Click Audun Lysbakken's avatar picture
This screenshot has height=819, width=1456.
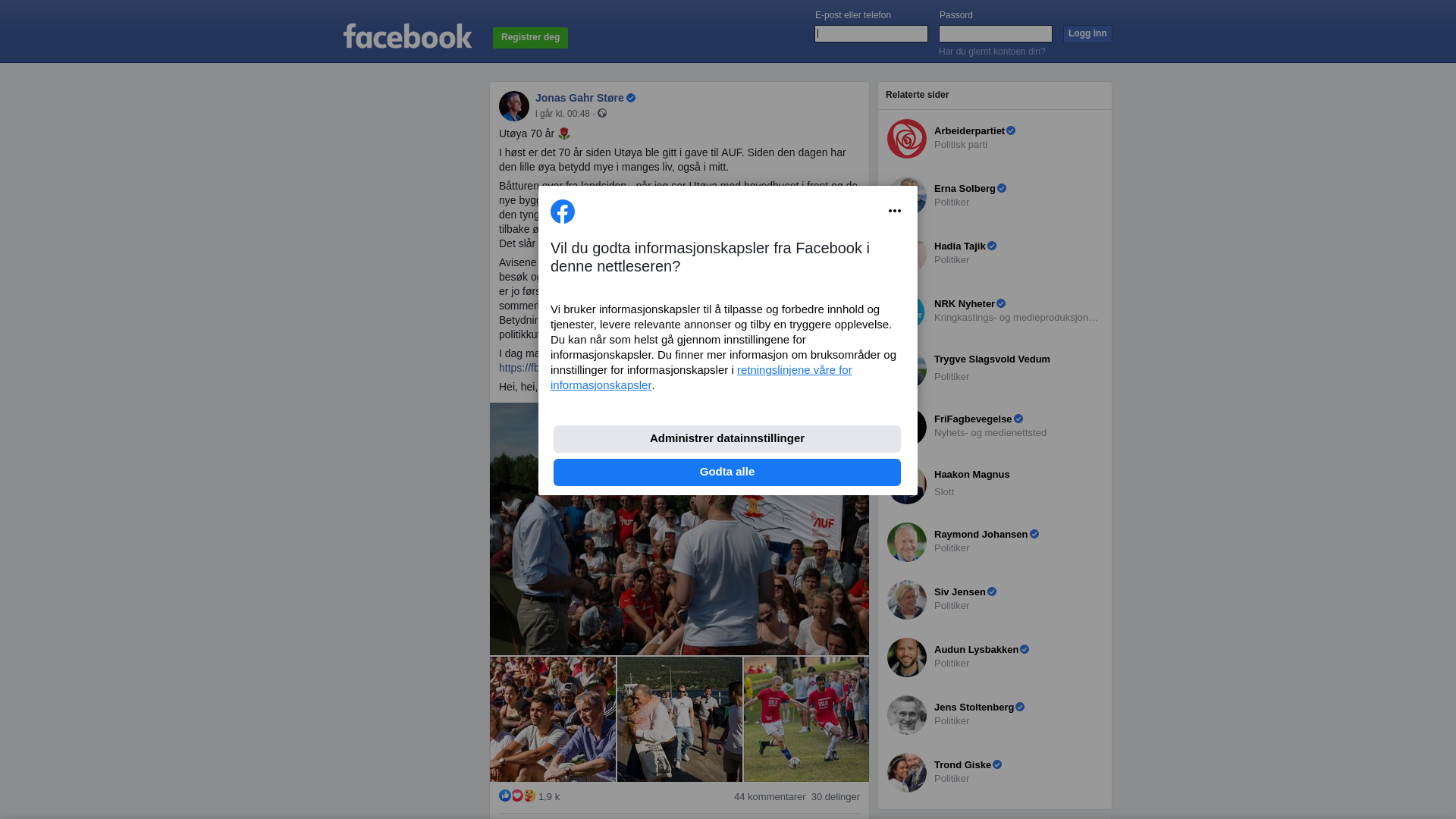907,657
